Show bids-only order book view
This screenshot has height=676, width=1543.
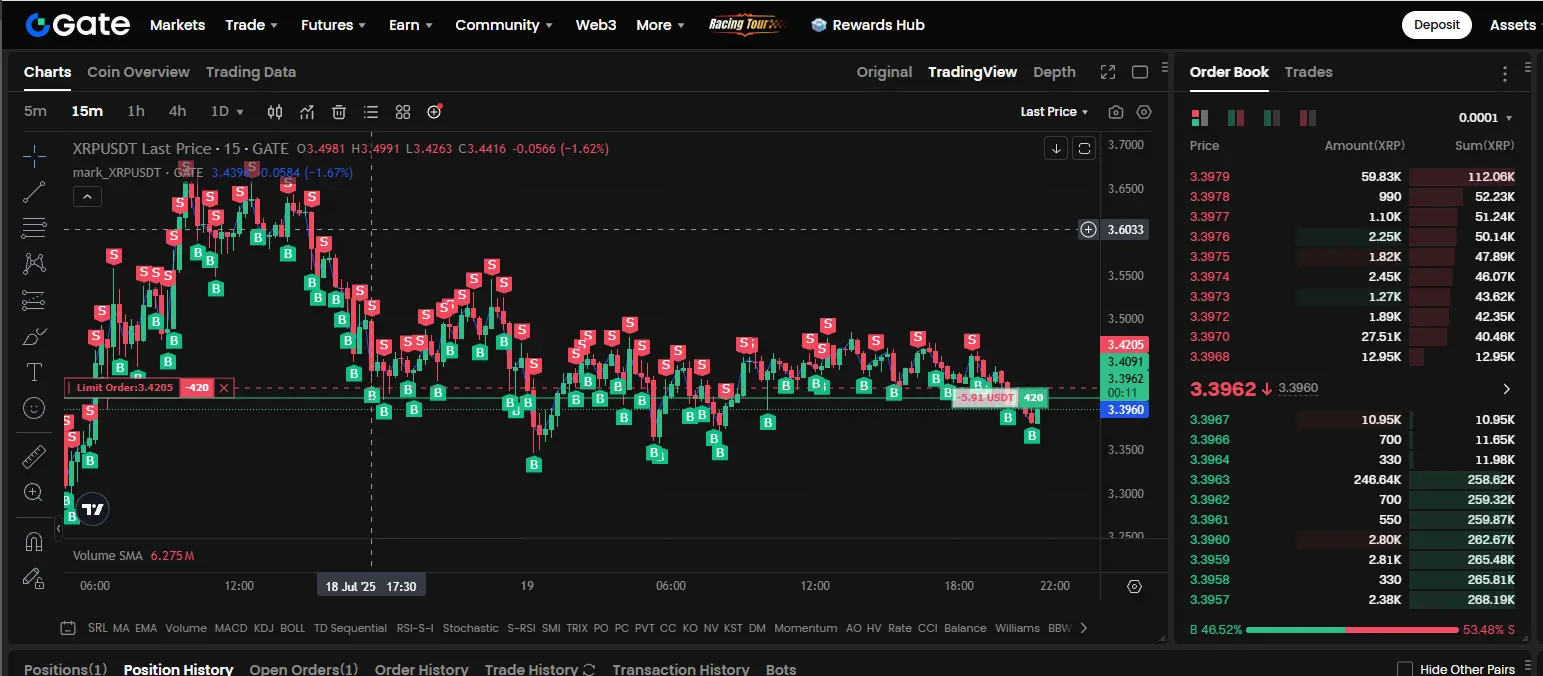coord(1272,118)
